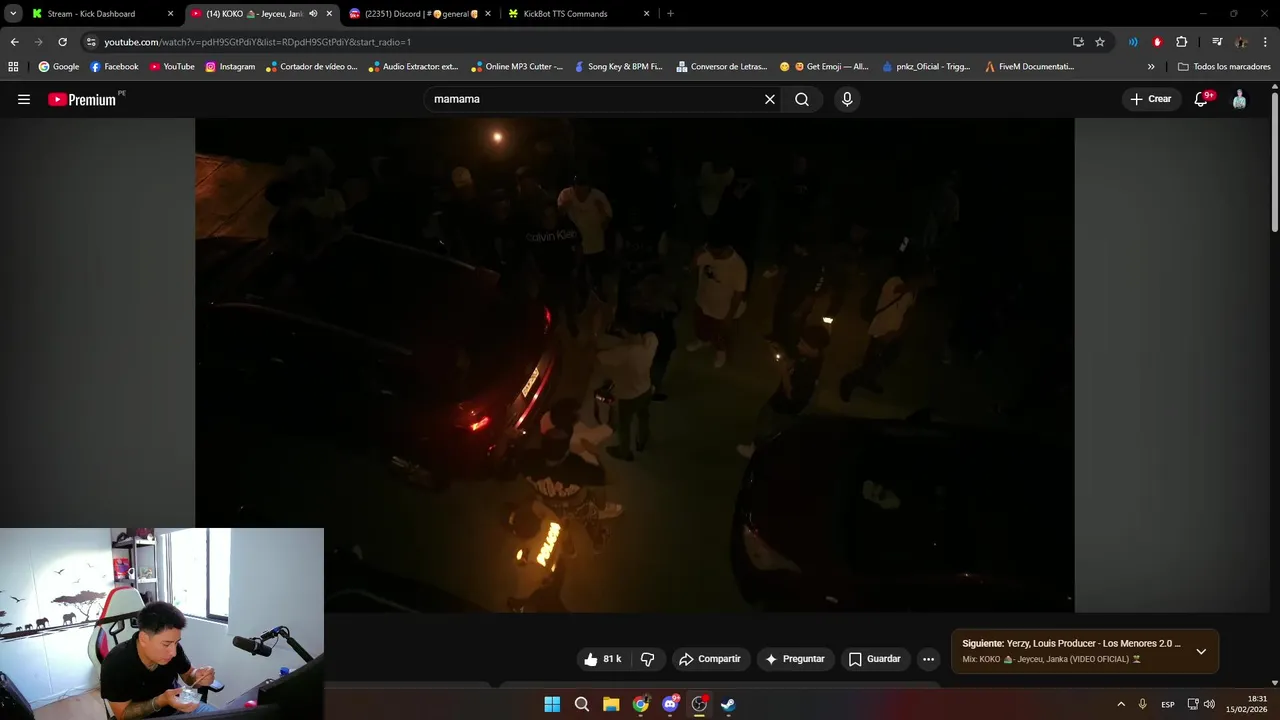Image resolution: width=1280 pixels, height=720 pixels.
Task: Click the video player to pause playback
Action: point(634,365)
